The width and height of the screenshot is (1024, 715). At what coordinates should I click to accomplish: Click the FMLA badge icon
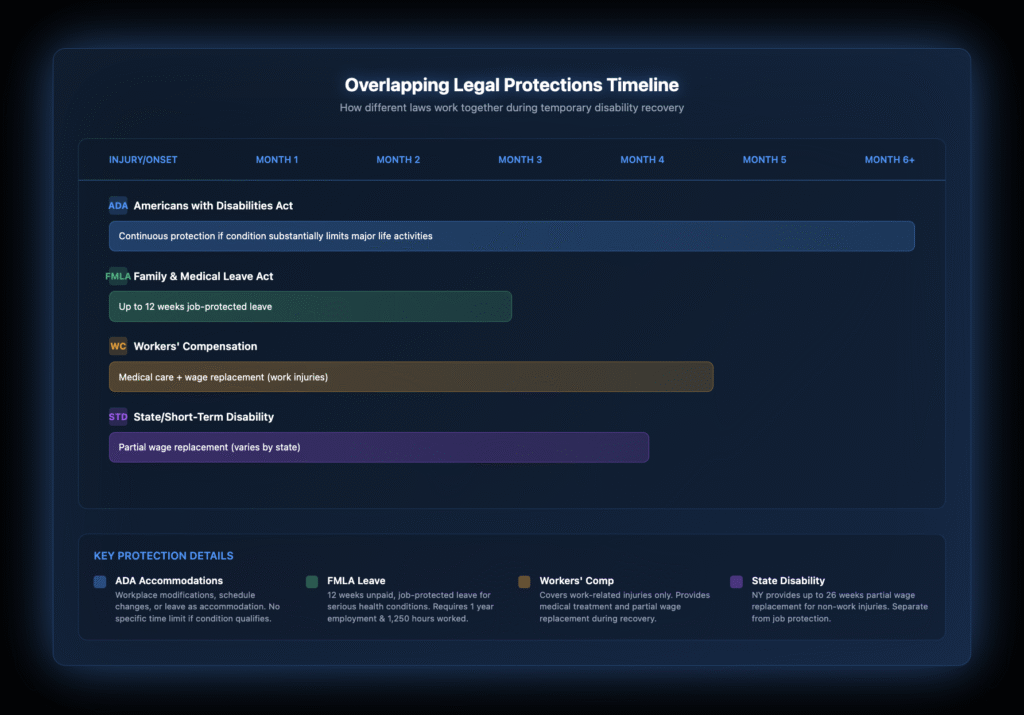pos(118,276)
